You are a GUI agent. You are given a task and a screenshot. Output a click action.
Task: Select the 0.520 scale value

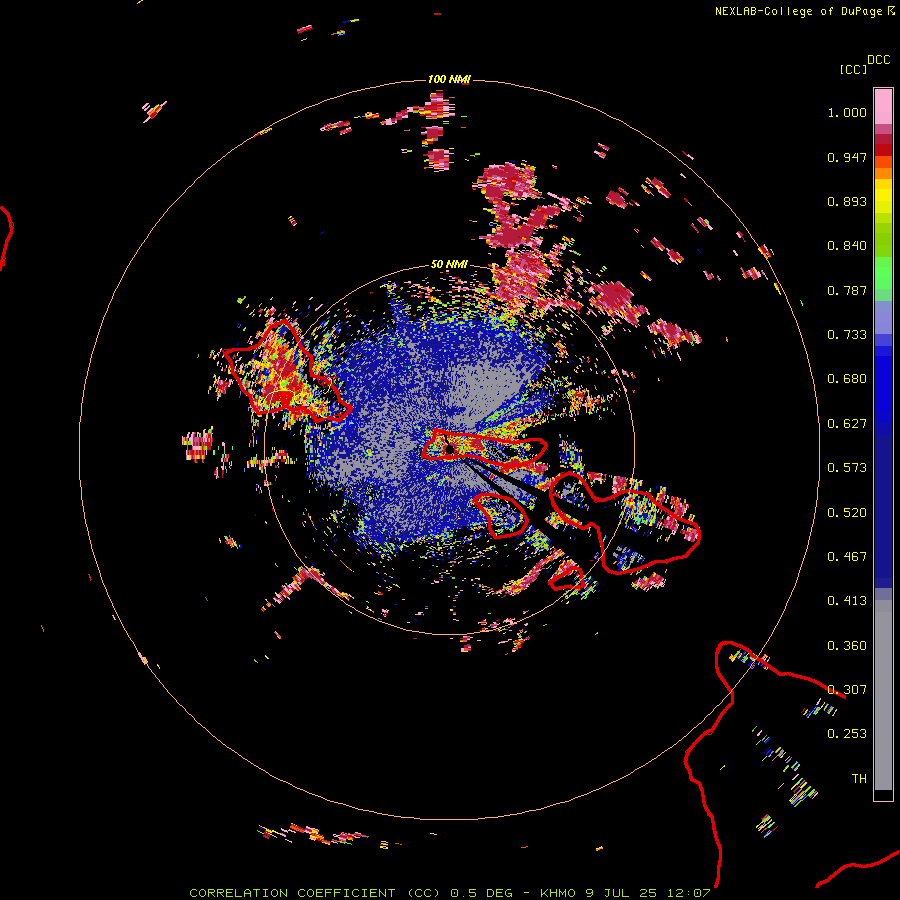[847, 513]
